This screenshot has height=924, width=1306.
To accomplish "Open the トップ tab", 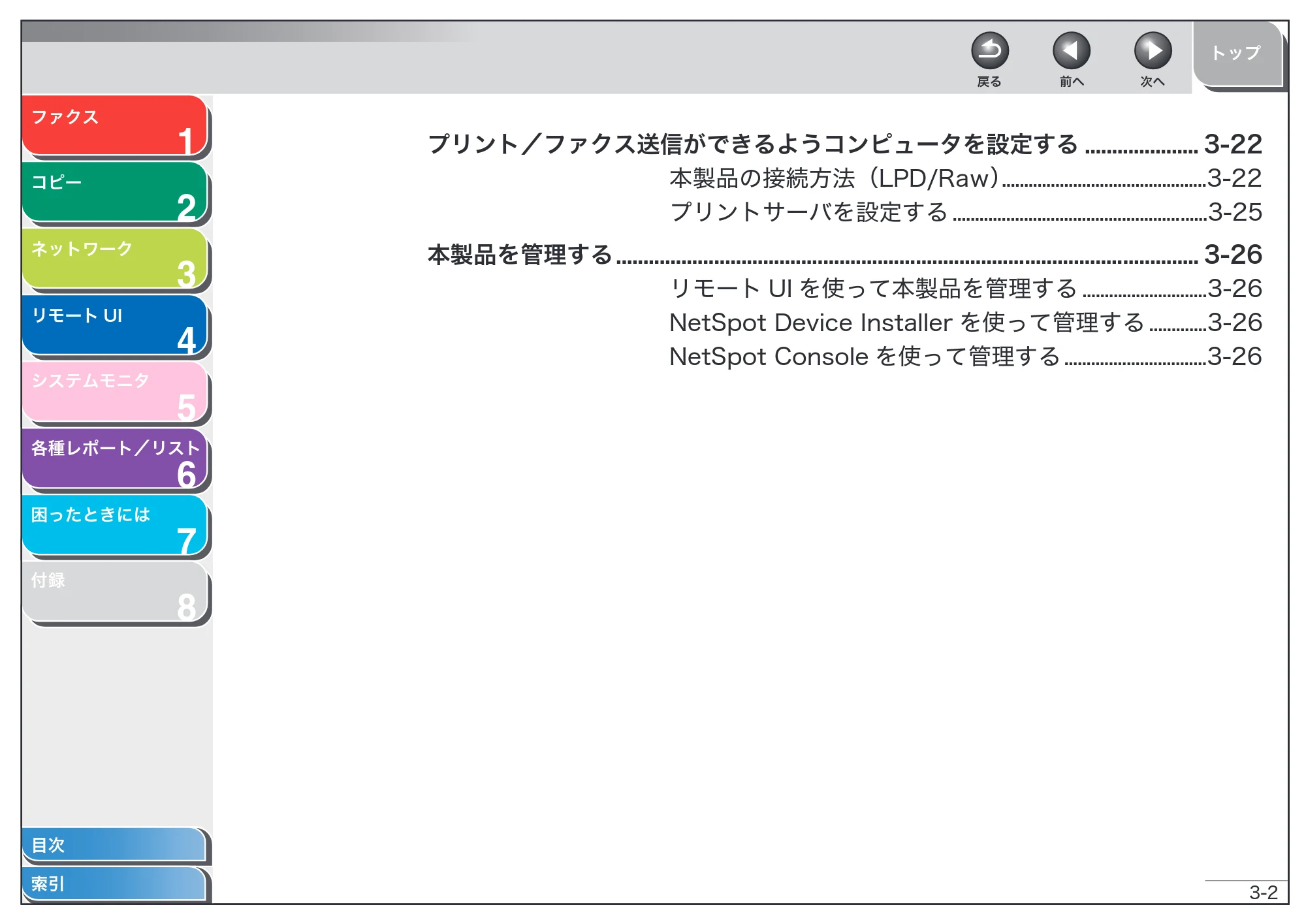I will [1237, 54].
